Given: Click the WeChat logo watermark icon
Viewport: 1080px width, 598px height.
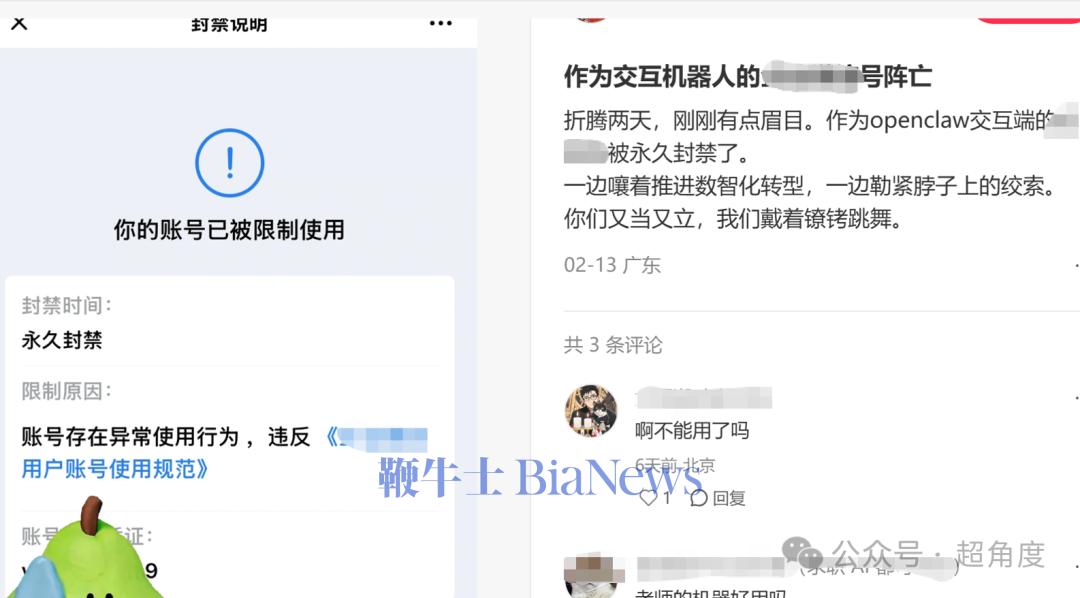Looking at the screenshot, I should (x=802, y=553).
